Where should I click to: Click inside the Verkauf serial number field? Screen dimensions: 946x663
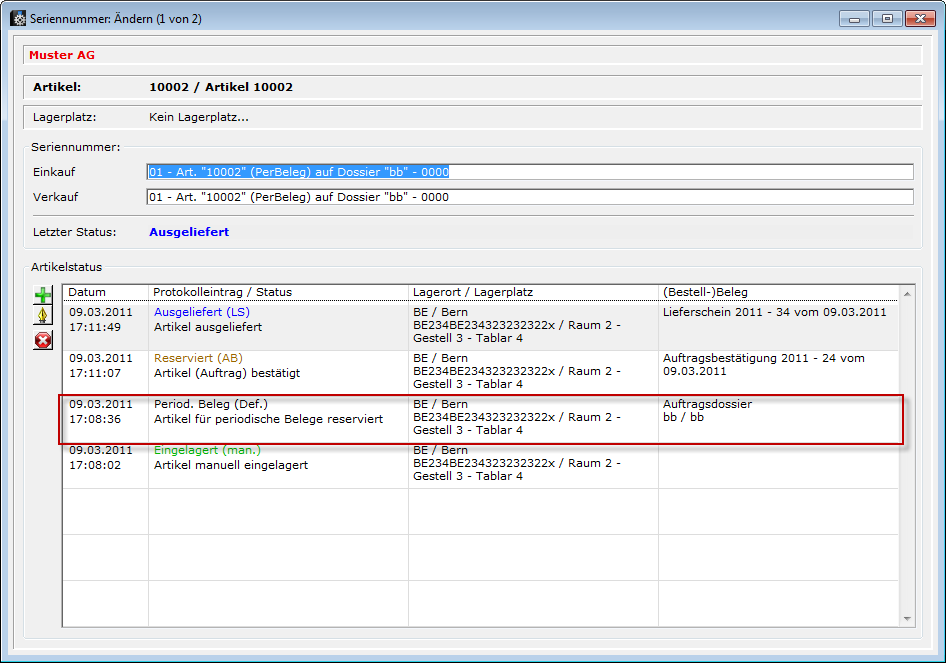[x=529, y=197]
